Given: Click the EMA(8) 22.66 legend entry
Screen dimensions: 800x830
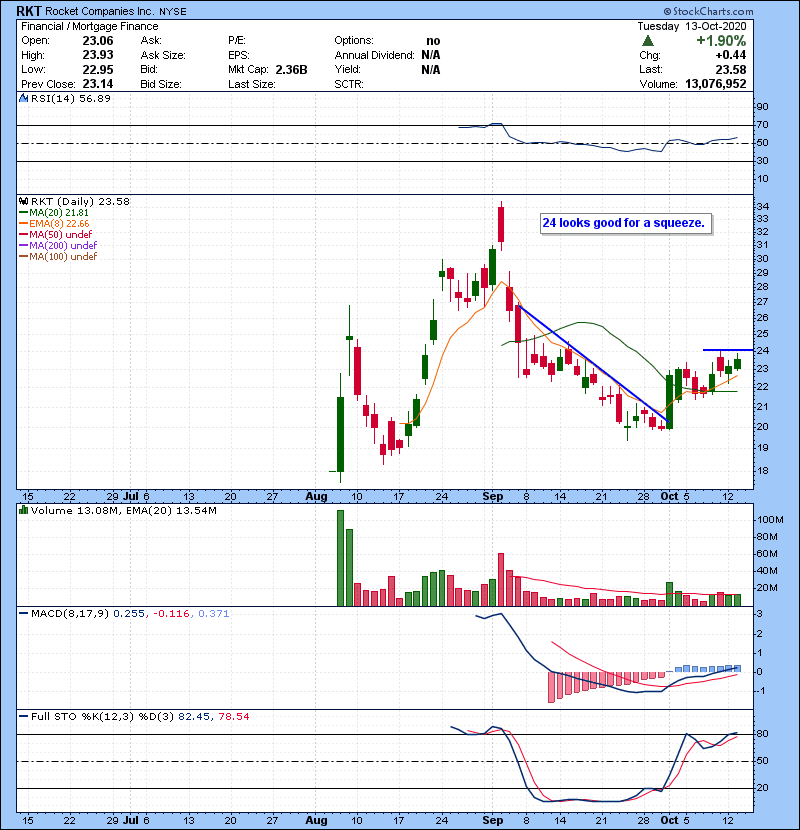Looking at the screenshot, I should click(59, 224).
